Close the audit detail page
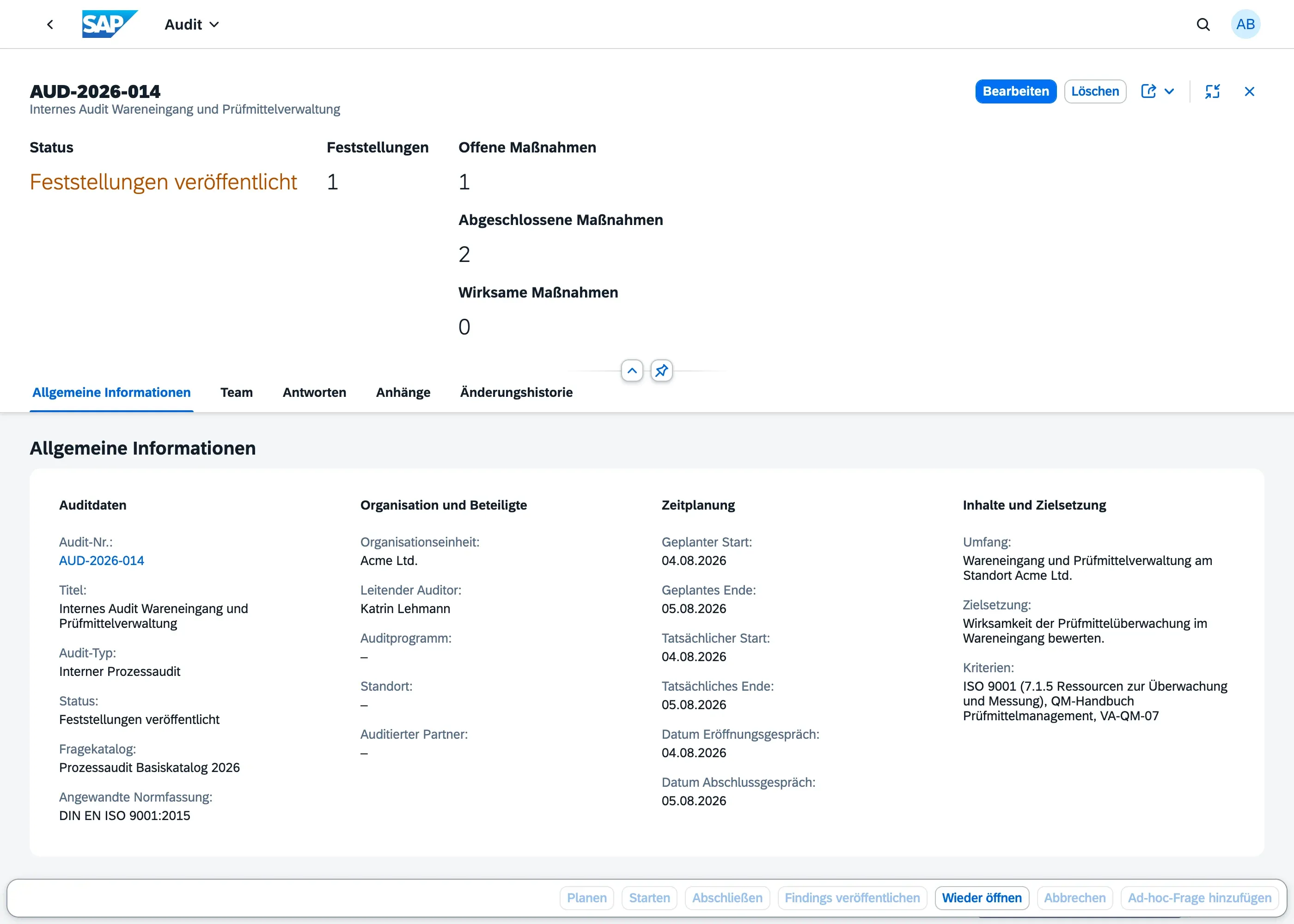This screenshot has width=1294, height=924. tap(1249, 91)
